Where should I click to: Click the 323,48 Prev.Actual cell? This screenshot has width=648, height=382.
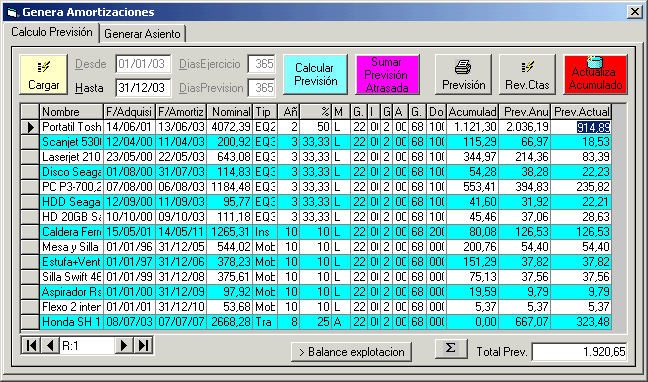tap(581, 322)
